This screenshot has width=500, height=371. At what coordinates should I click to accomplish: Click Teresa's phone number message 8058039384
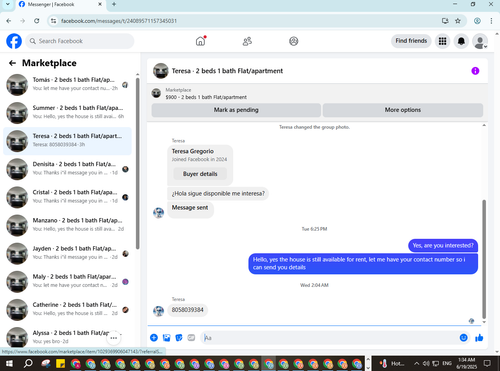coord(187,310)
